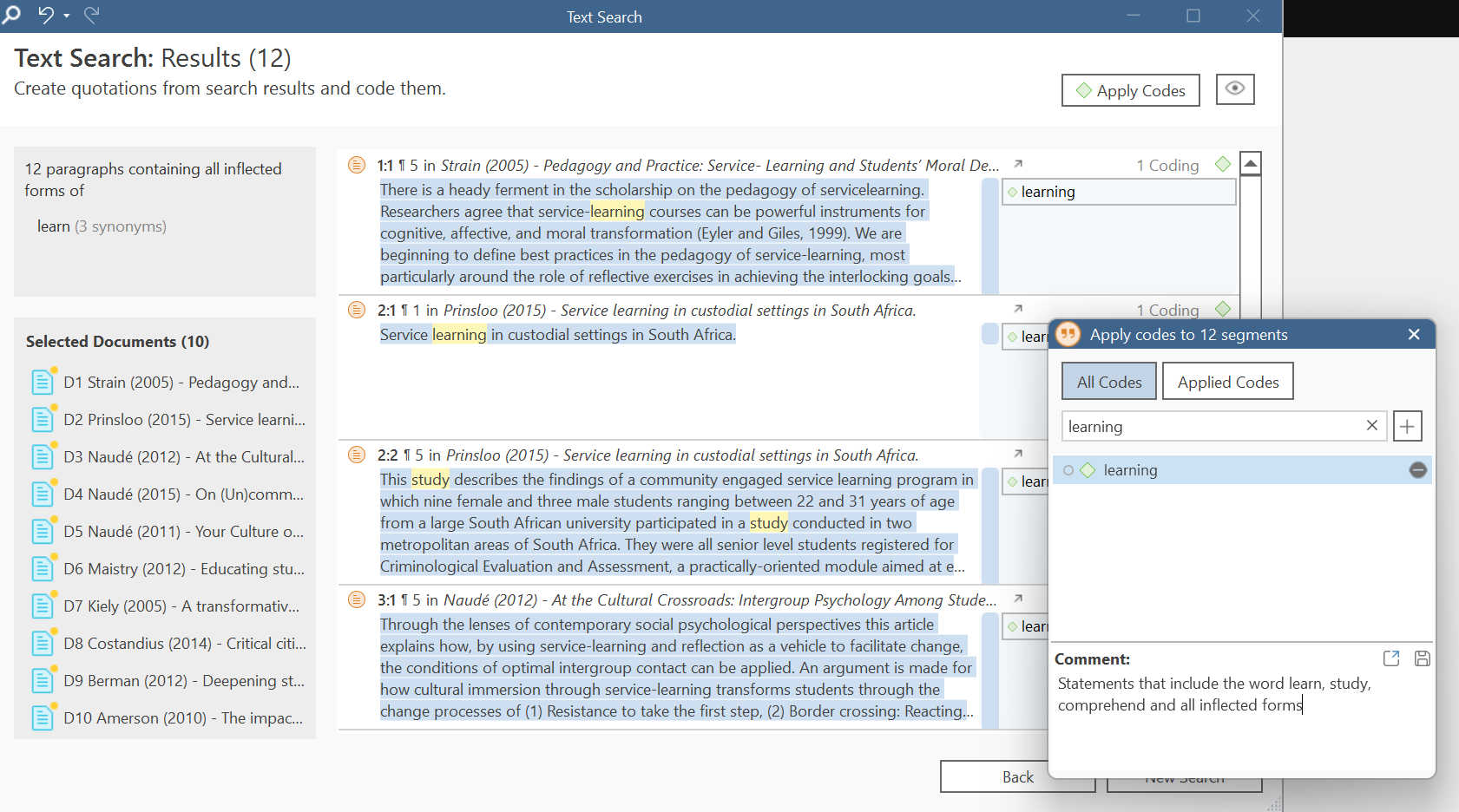Switch to Applied Codes tab
1459x812 pixels.
coord(1227,382)
